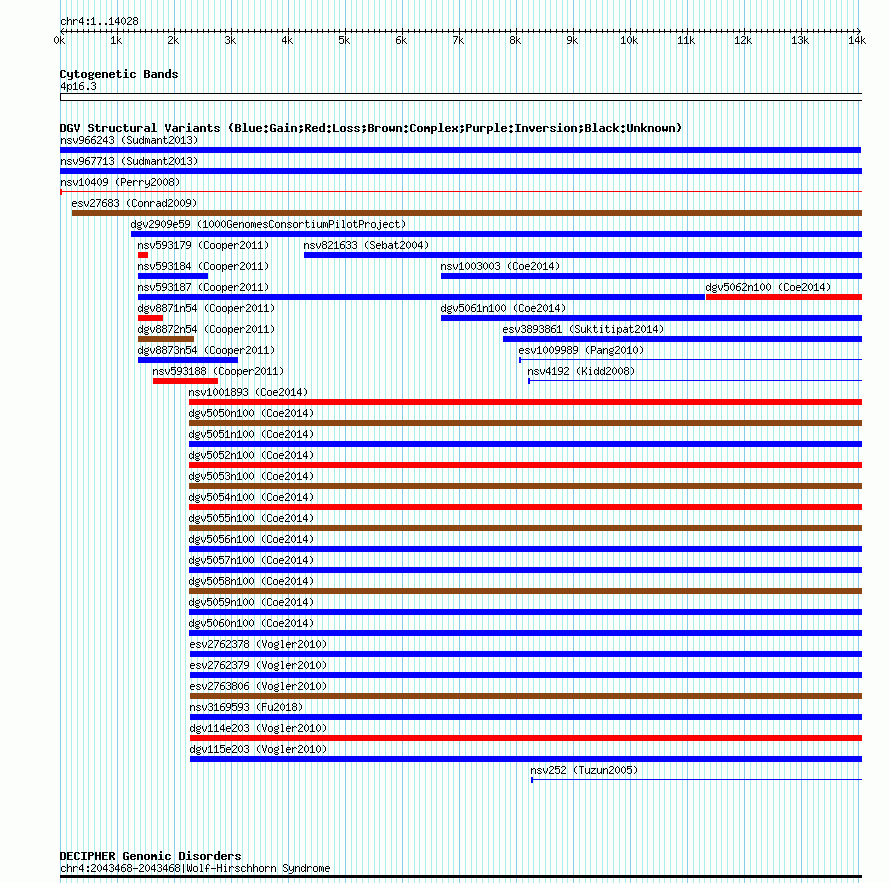Open dgv115e203 (Vogler2010) variant
The width and height of the screenshot is (890, 883).
(x=258, y=749)
